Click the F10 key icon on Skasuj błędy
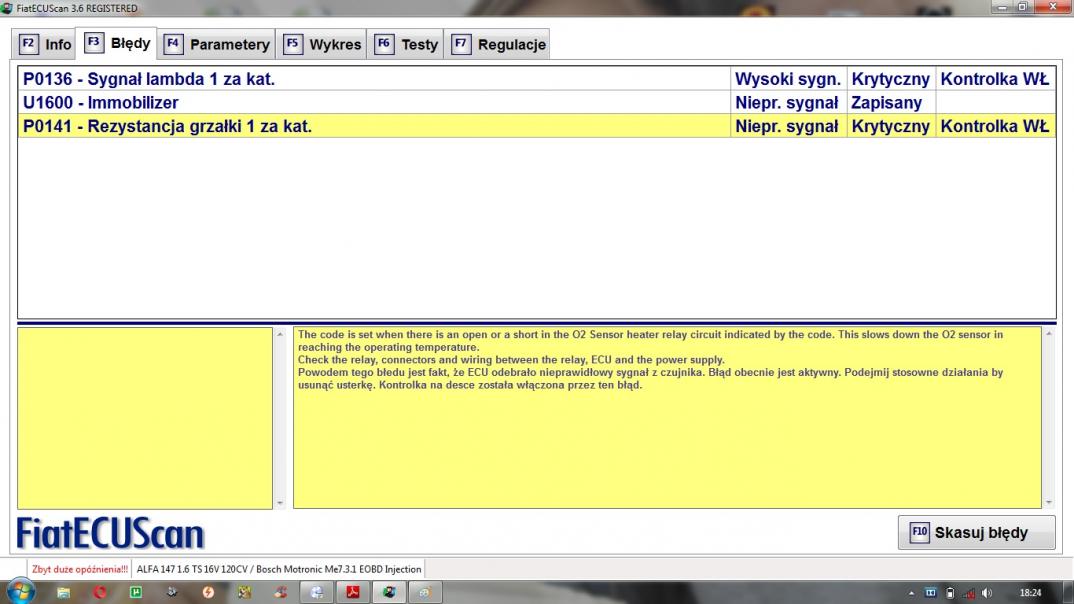This screenshot has height=604, width=1074. click(x=919, y=532)
